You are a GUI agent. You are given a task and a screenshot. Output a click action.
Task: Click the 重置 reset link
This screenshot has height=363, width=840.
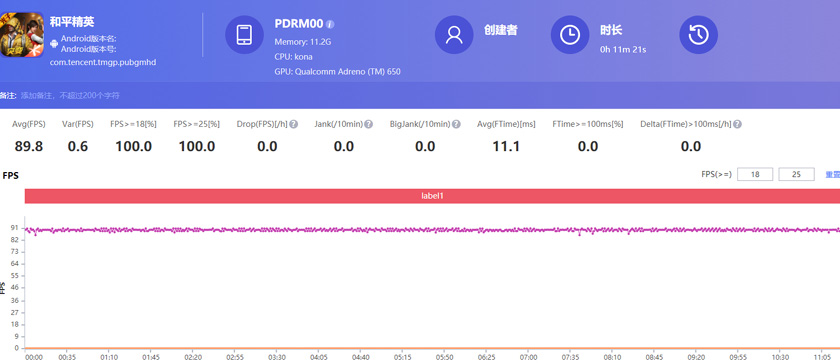832,174
